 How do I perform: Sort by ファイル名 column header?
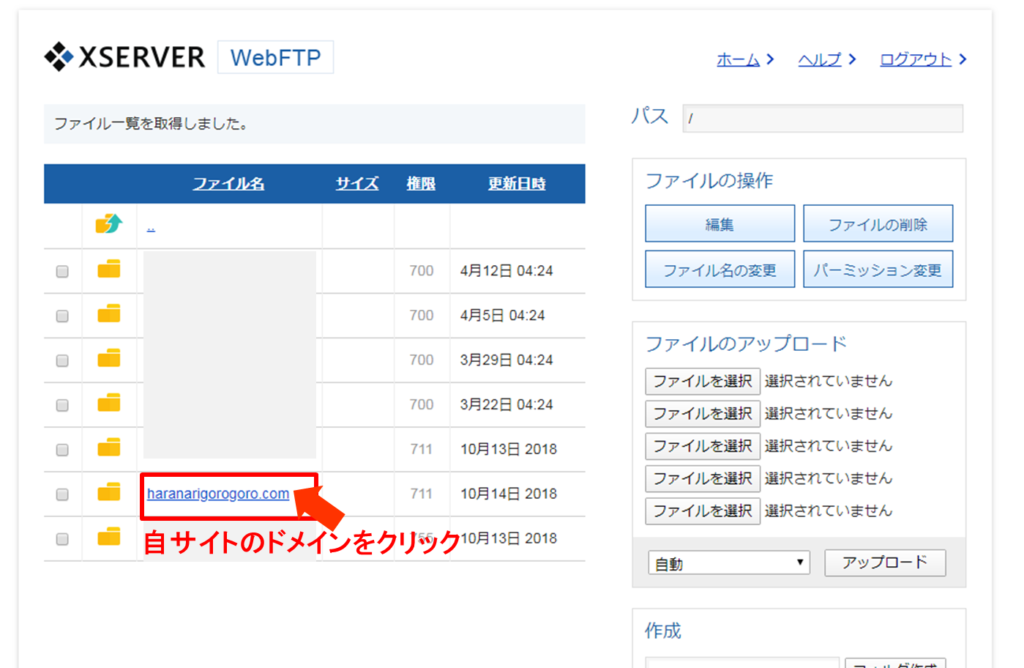pyautogui.click(x=229, y=183)
